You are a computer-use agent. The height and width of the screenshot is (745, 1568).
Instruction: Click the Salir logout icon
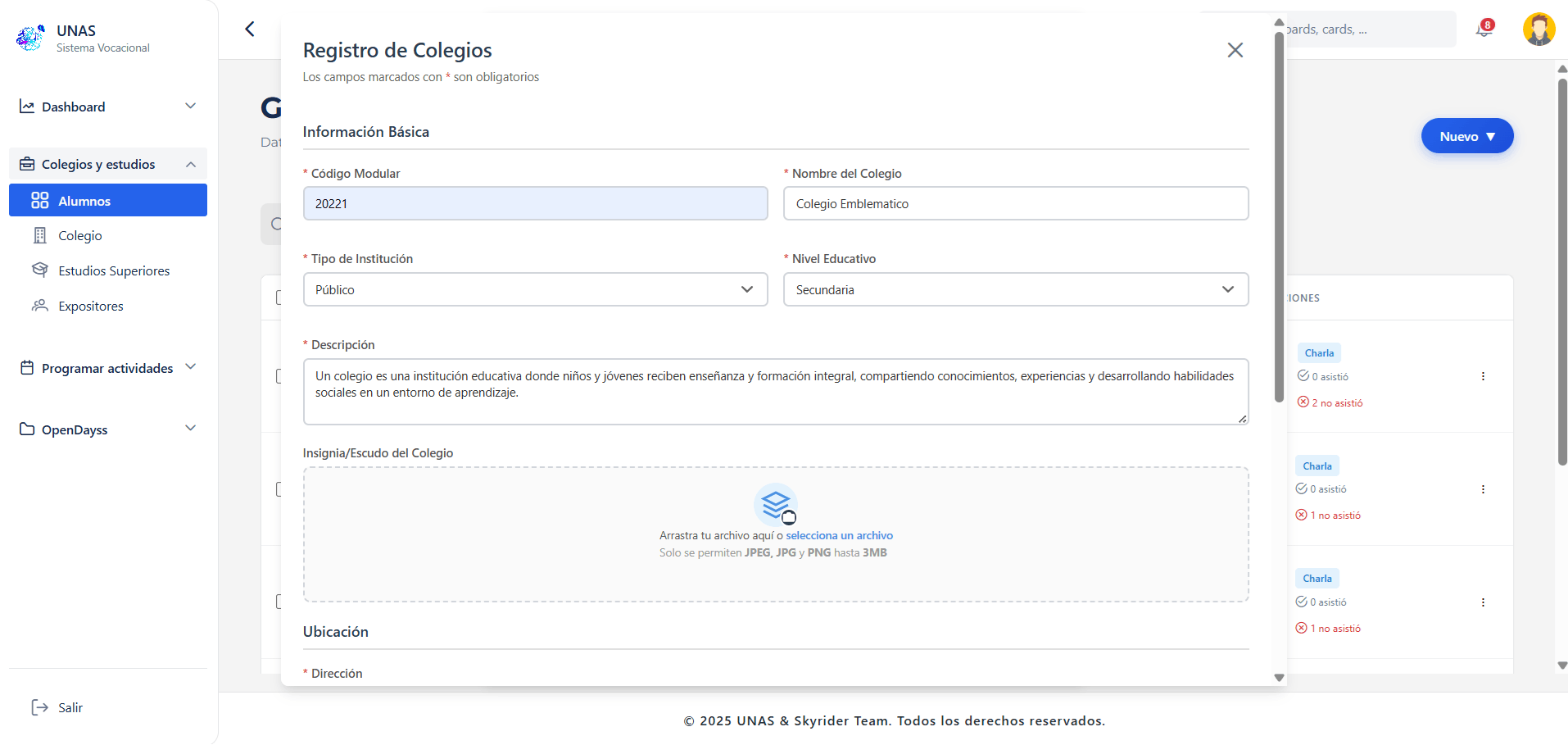pyautogui.click(x=39, y=707)
